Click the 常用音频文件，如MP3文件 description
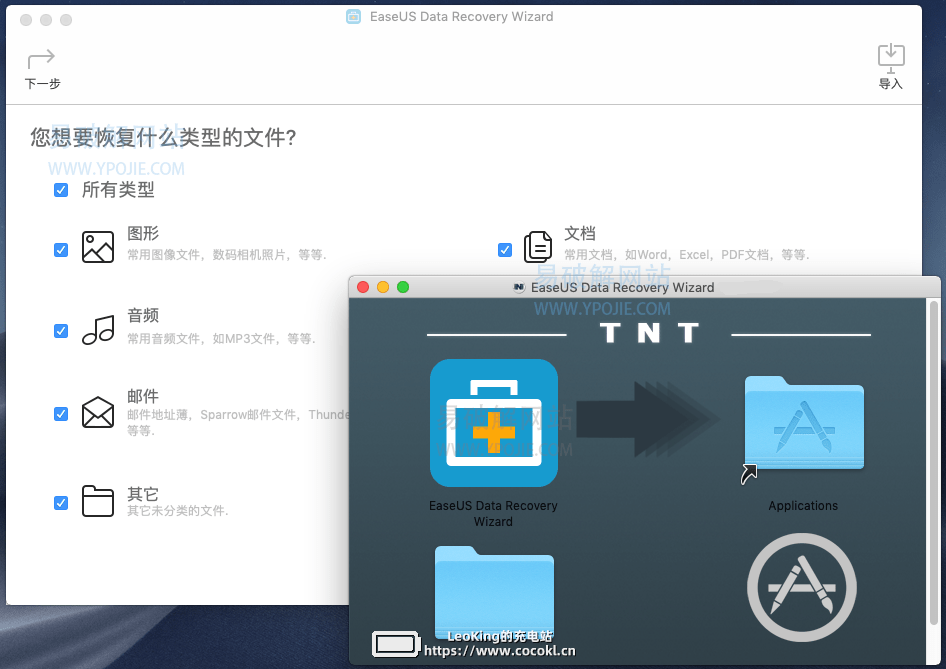 tap(221, 338)
